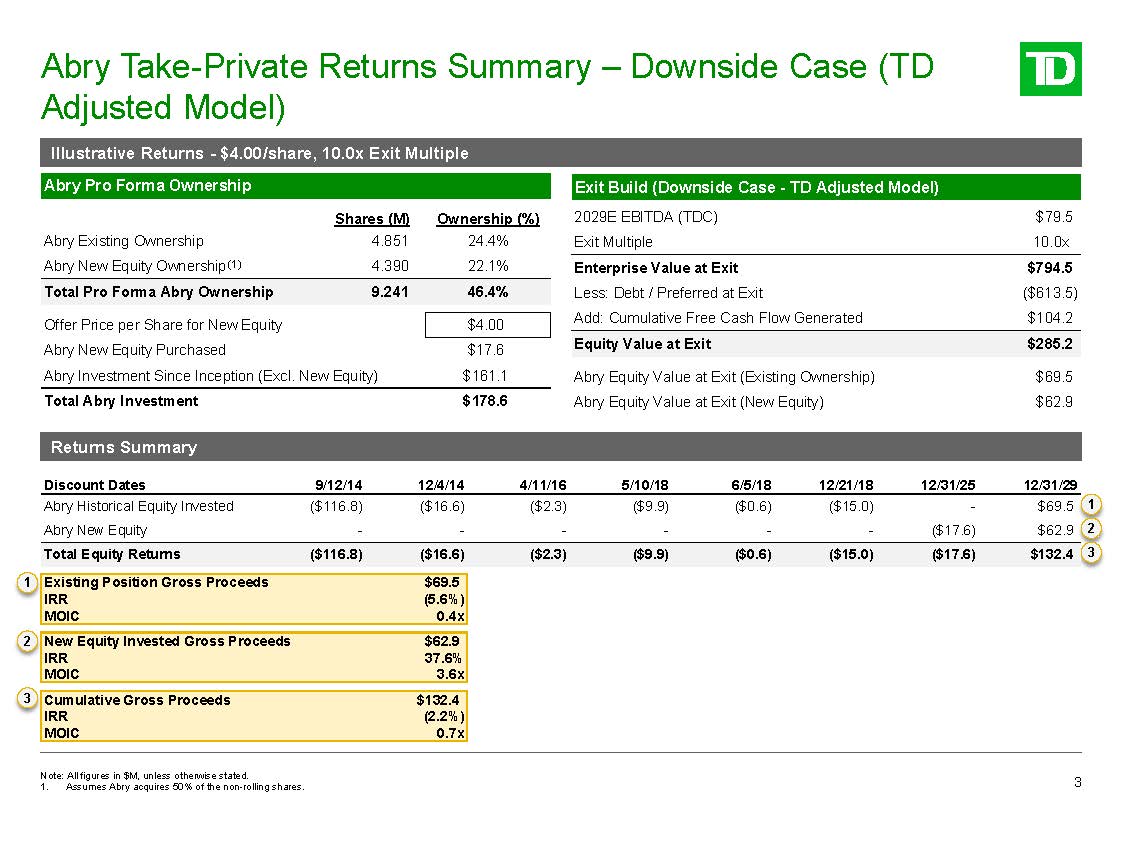This screenshot has height=859, width=1122.
Task: Select the Shares (M) column heading
Action: (372, 219)
